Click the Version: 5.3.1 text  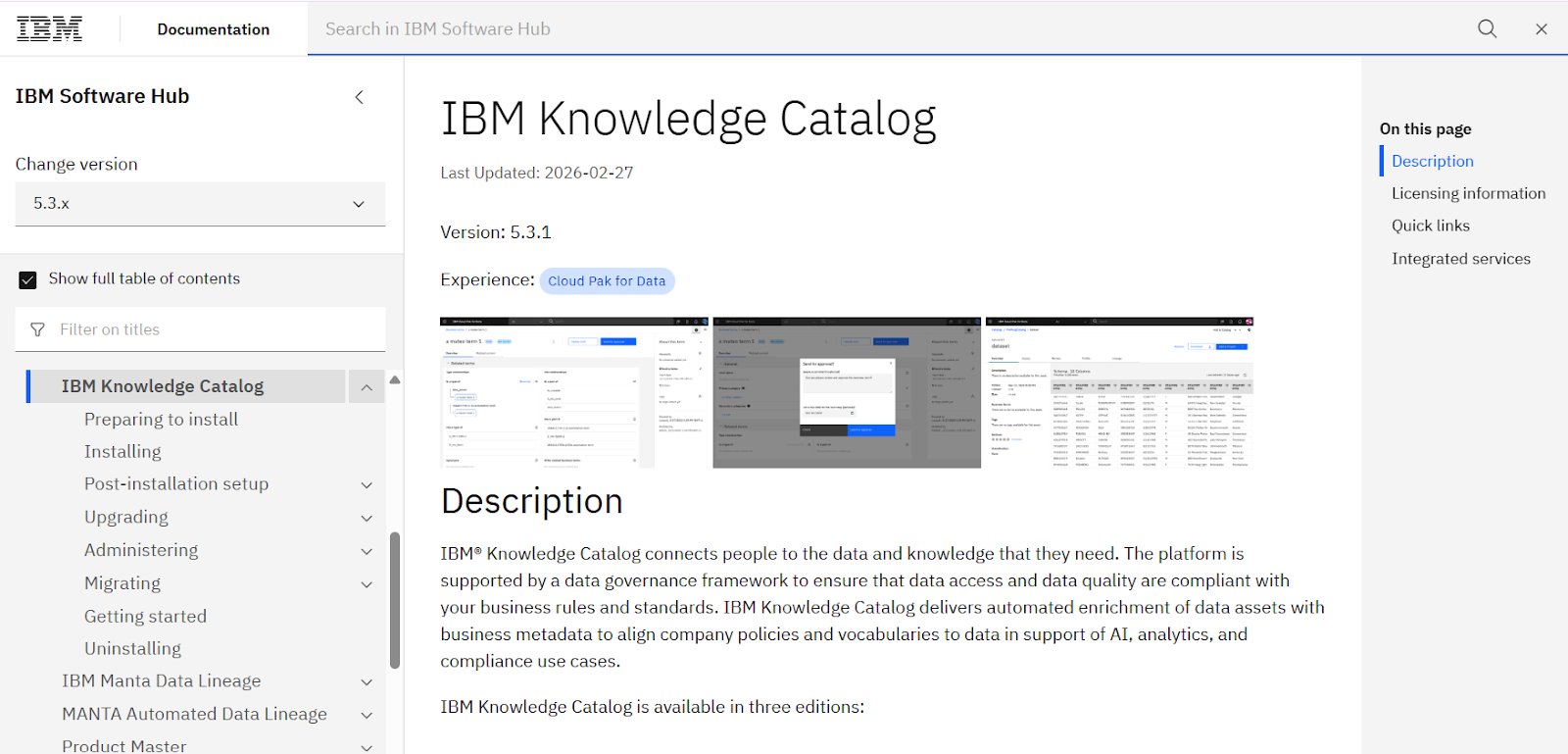pyautogui.click(x=496, y=232)
